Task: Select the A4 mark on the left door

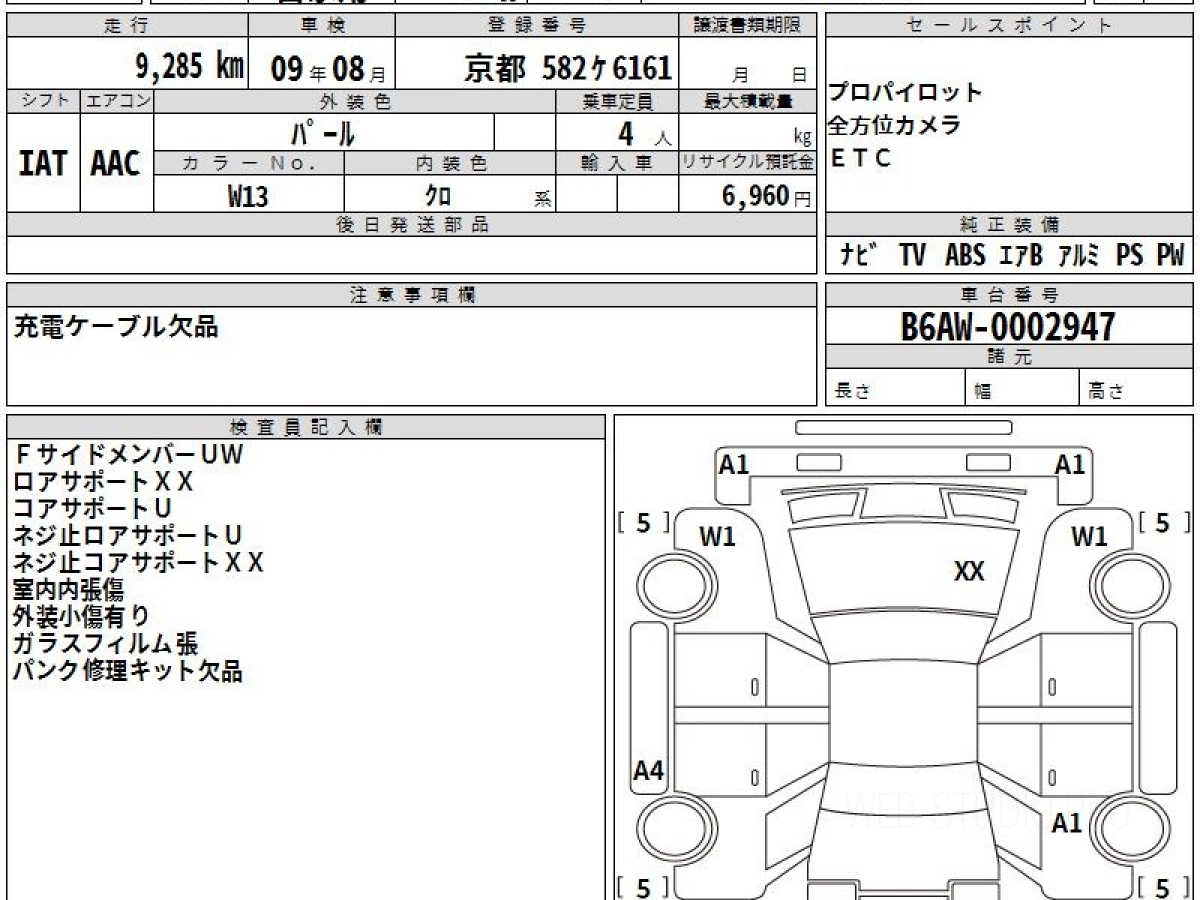Action: [x=649, y=771]
